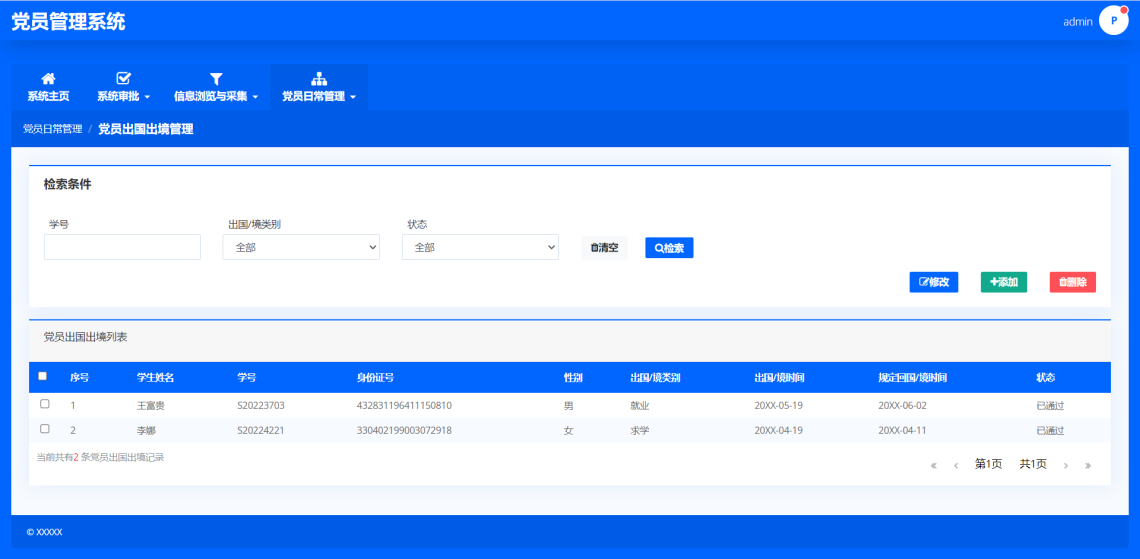Screen dimensions: 1140x559
Task: Click student ID S20223703 cell
Action: point(260,405)
